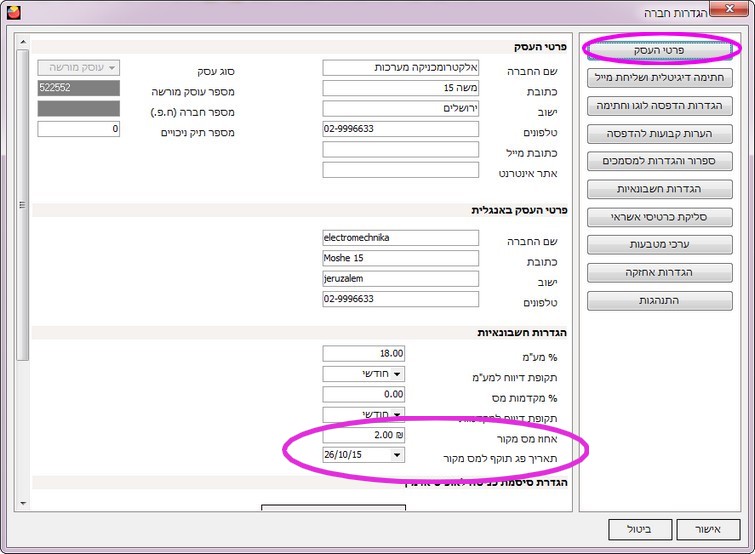Click the app icon in the title bar
Screen dimensions: 755x554
pos(13,12)
